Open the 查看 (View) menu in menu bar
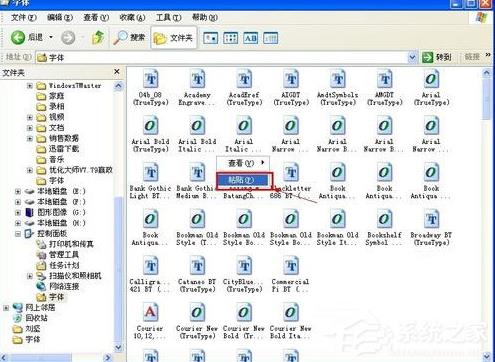 click(96, 17)
